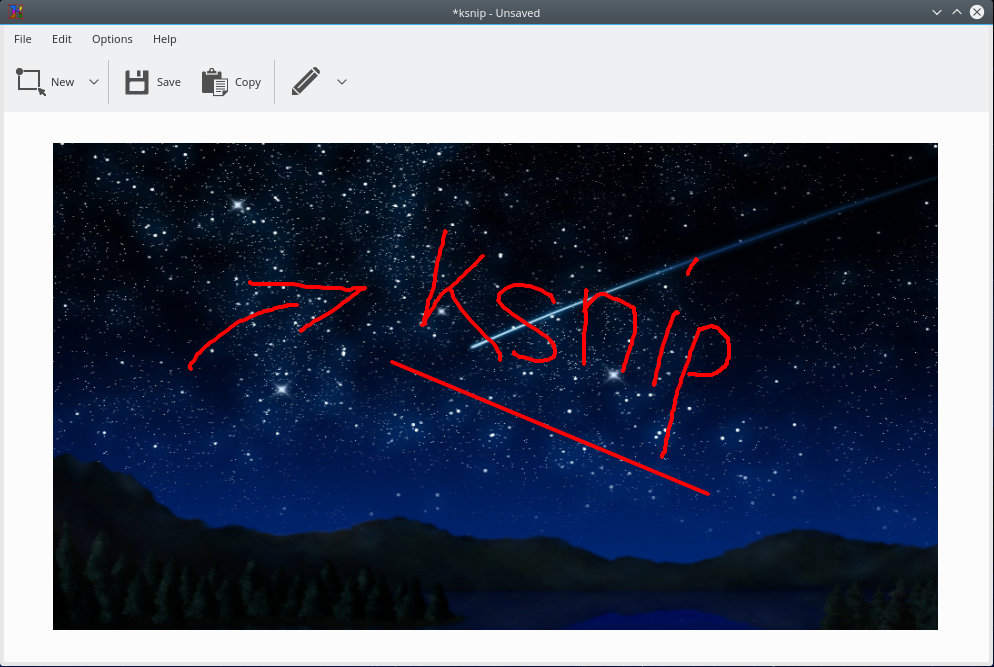Click the clipboard Copy icon
The width and height of the screenshot is (994, 667).
215,82
